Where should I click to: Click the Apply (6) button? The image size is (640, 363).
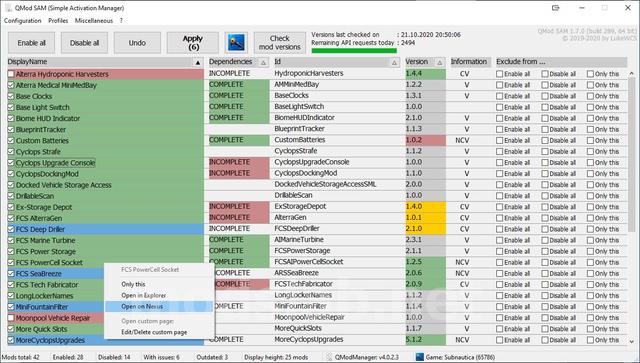coord(193,42)
